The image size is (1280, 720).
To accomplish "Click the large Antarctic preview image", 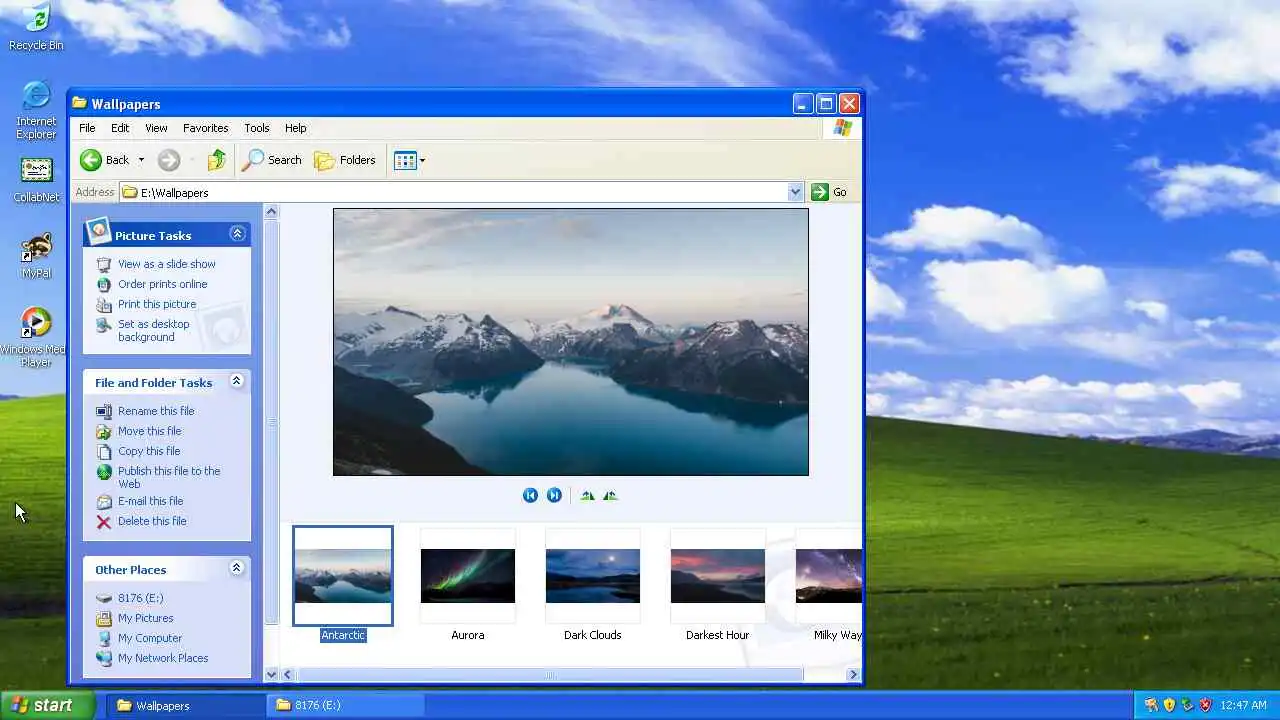I will coord(571,342).
